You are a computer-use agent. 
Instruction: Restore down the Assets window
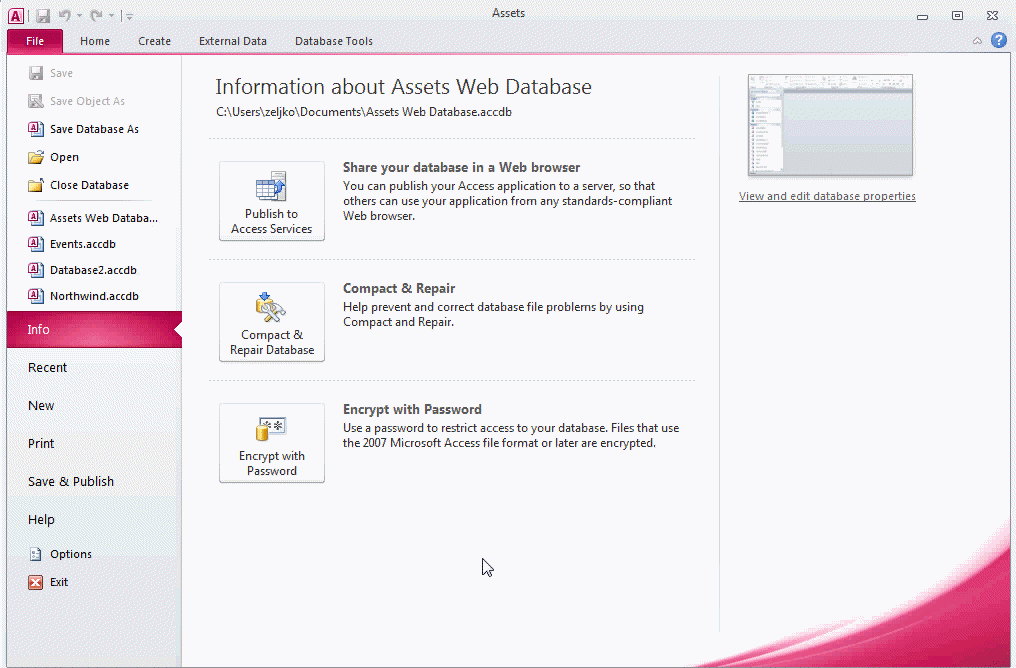[x=957, y=16]
